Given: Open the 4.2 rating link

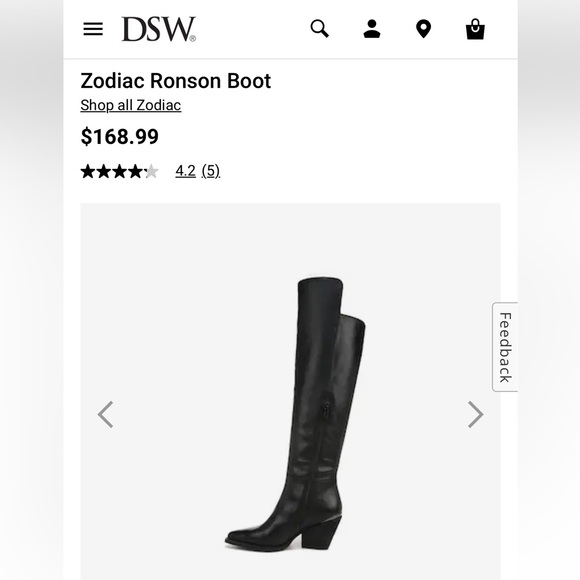Looking at the screenshot, I should coord(186,171).
